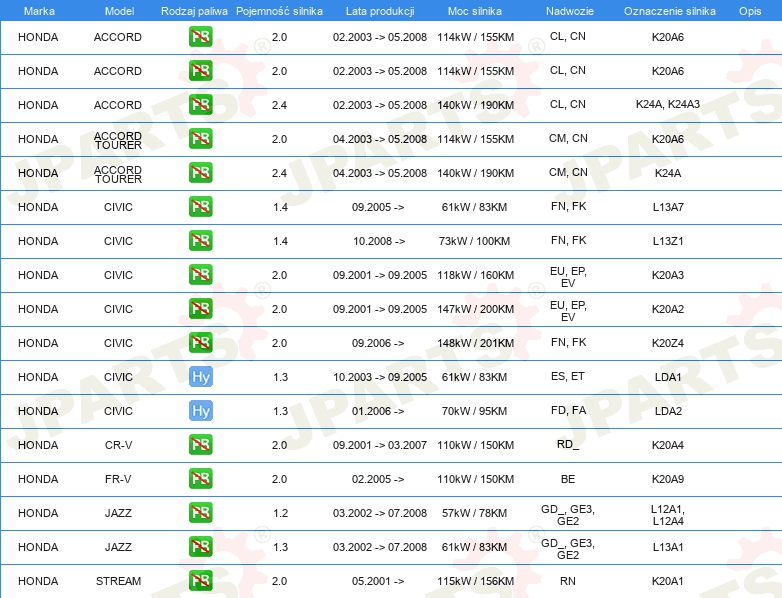Click the Pojemność silnika column header
This screenshot has width=782, height=598.
(279, 11)
